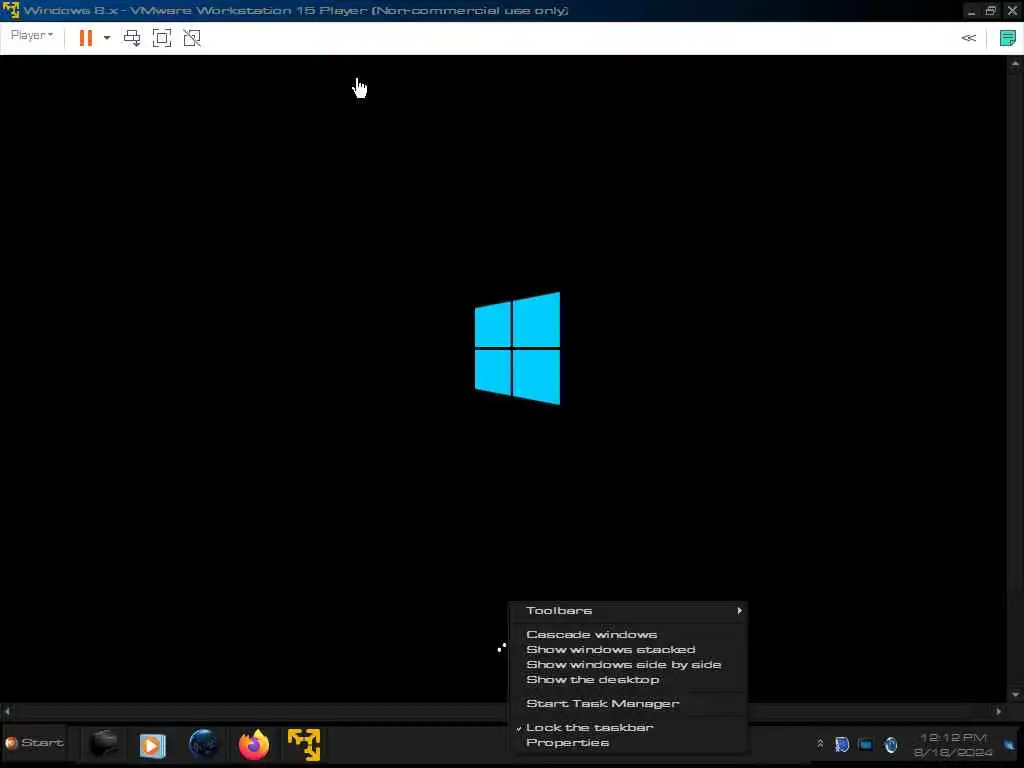Screen dimensions: 1024x768
Task: Select Cascade windows from context menu
Action: [x=628, y=634]
